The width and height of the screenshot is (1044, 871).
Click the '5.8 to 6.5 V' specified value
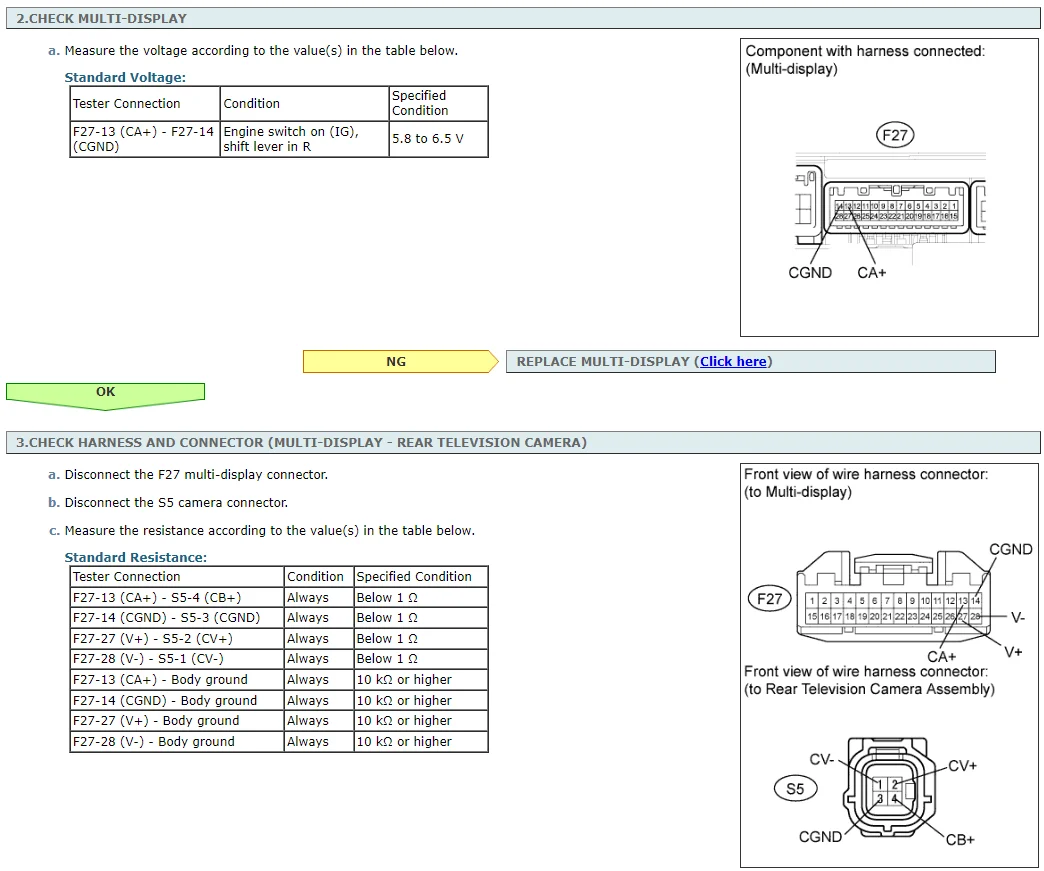pyautogui.click(x=428, y=139)
